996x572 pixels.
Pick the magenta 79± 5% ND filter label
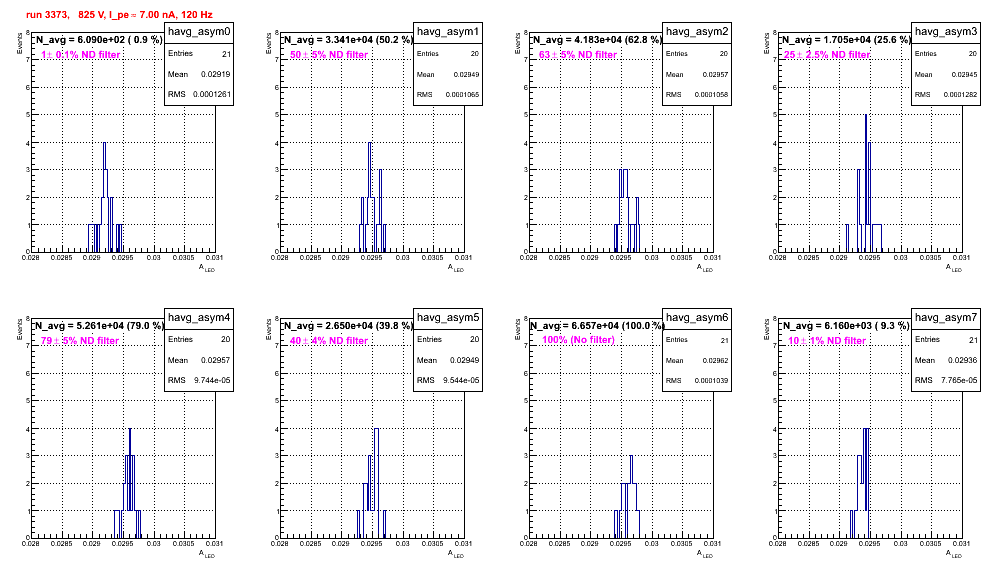(x=80, y=341)
